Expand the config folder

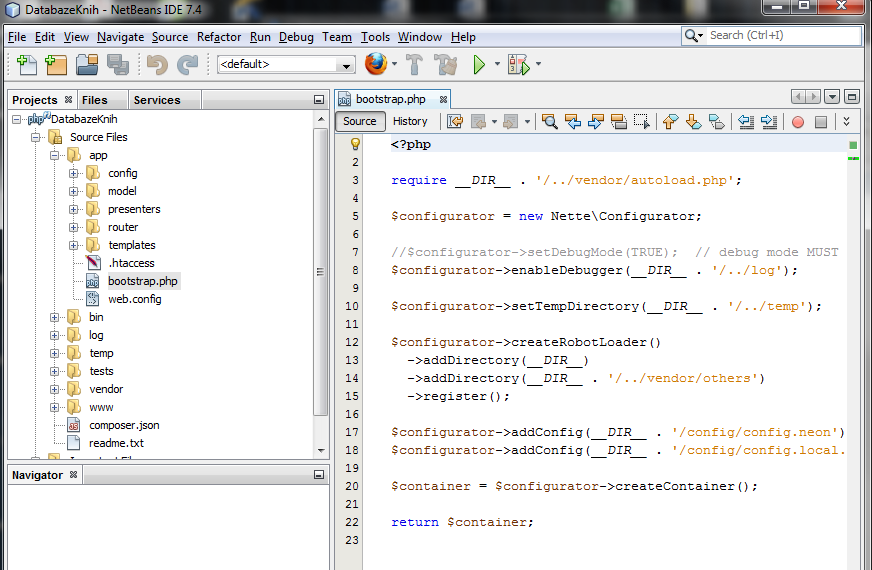pos(73,173)
